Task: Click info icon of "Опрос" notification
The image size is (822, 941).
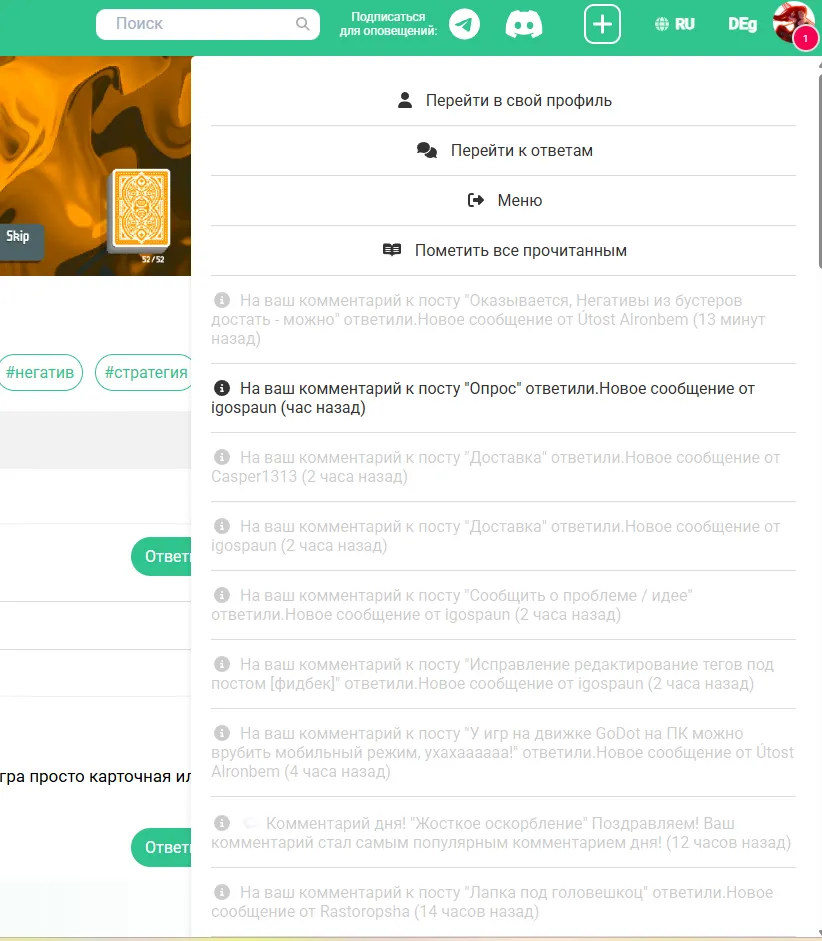Action: pos(222,388)
